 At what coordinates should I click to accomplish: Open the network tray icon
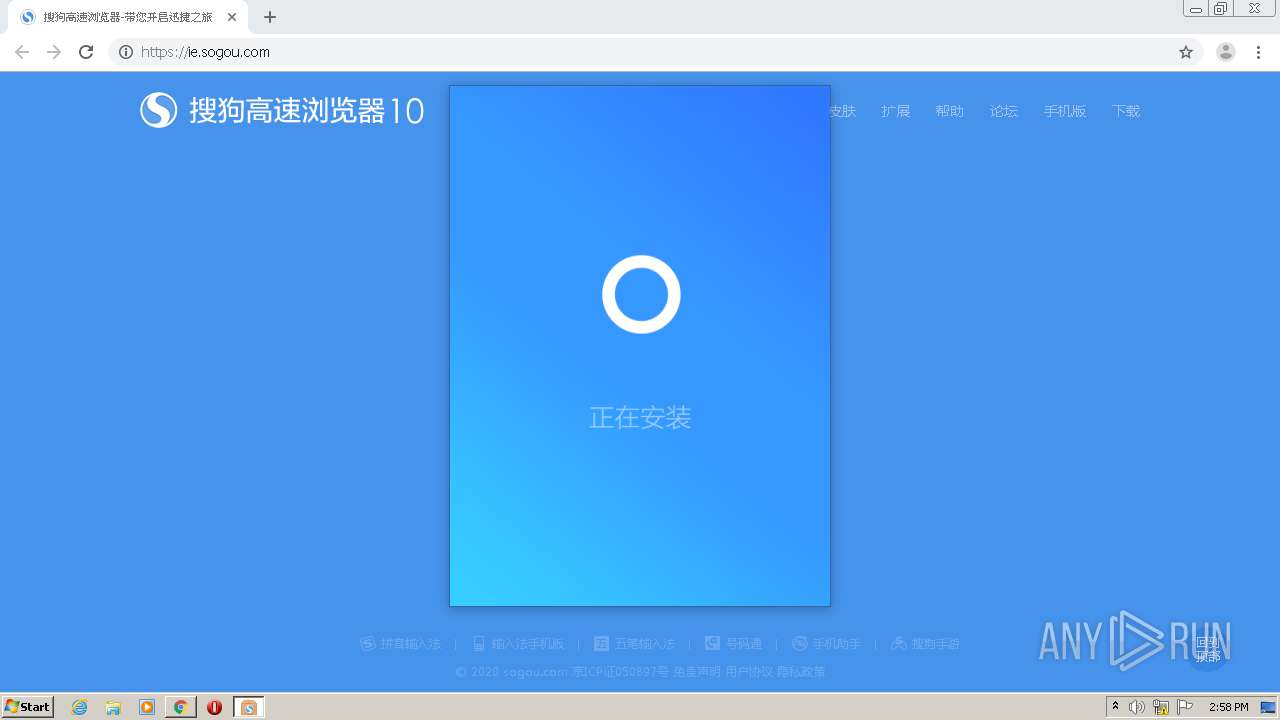1161,707
